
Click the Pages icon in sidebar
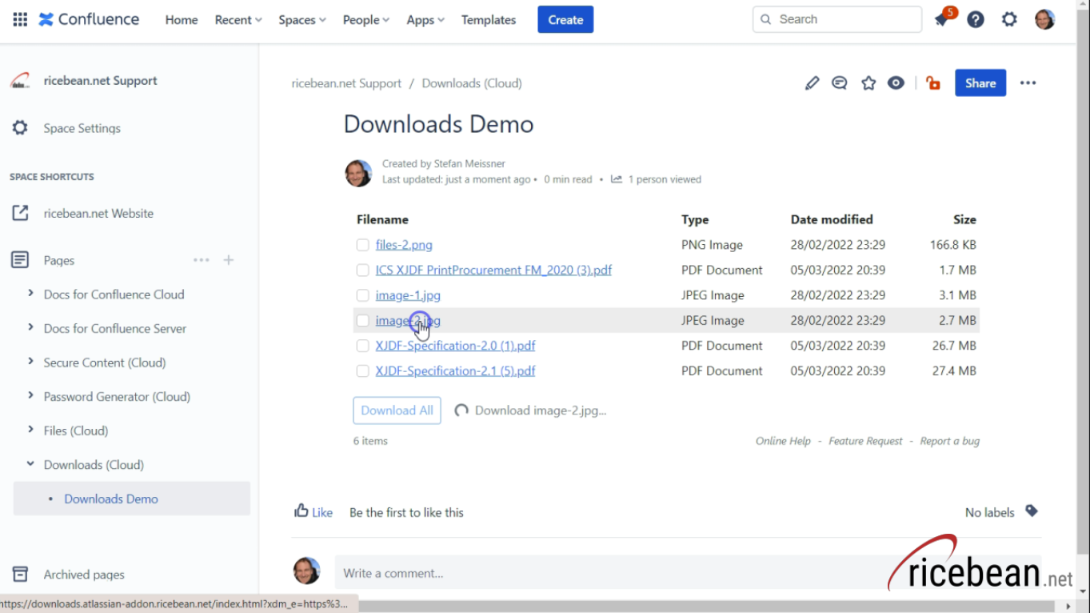(x=20, y=260)
